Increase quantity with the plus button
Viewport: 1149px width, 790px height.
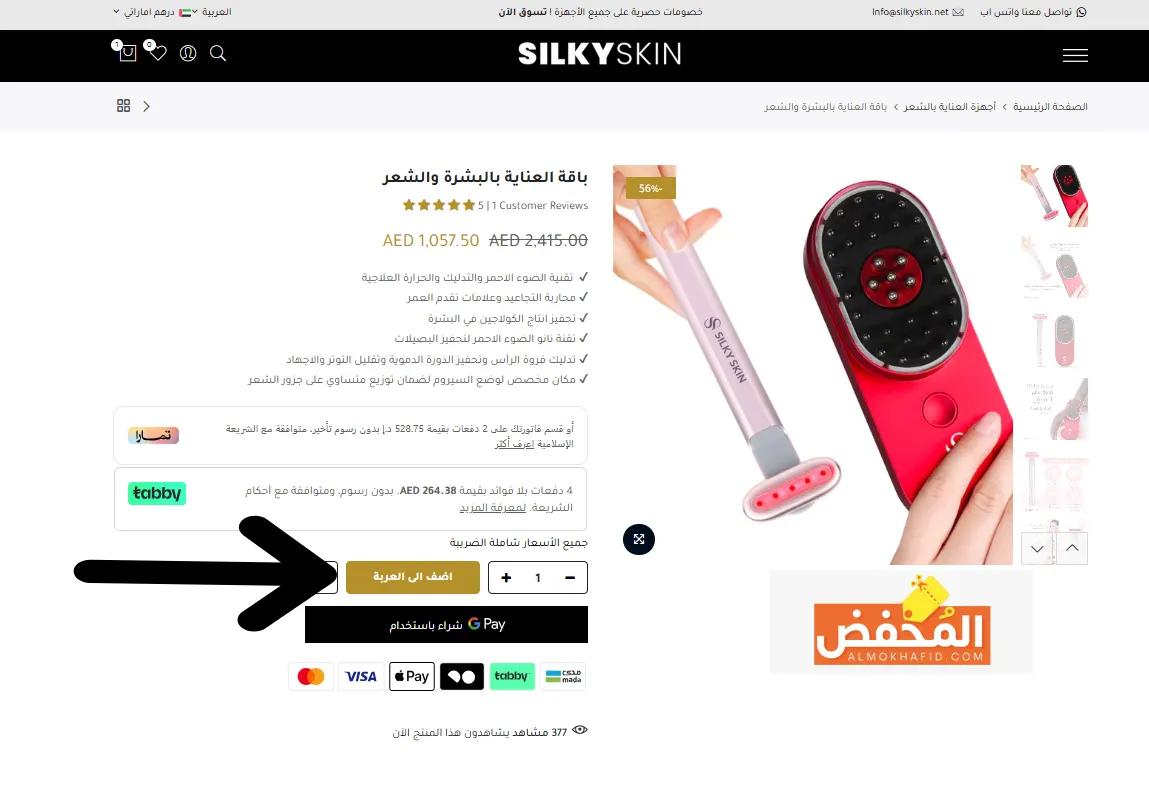[506, 577]
